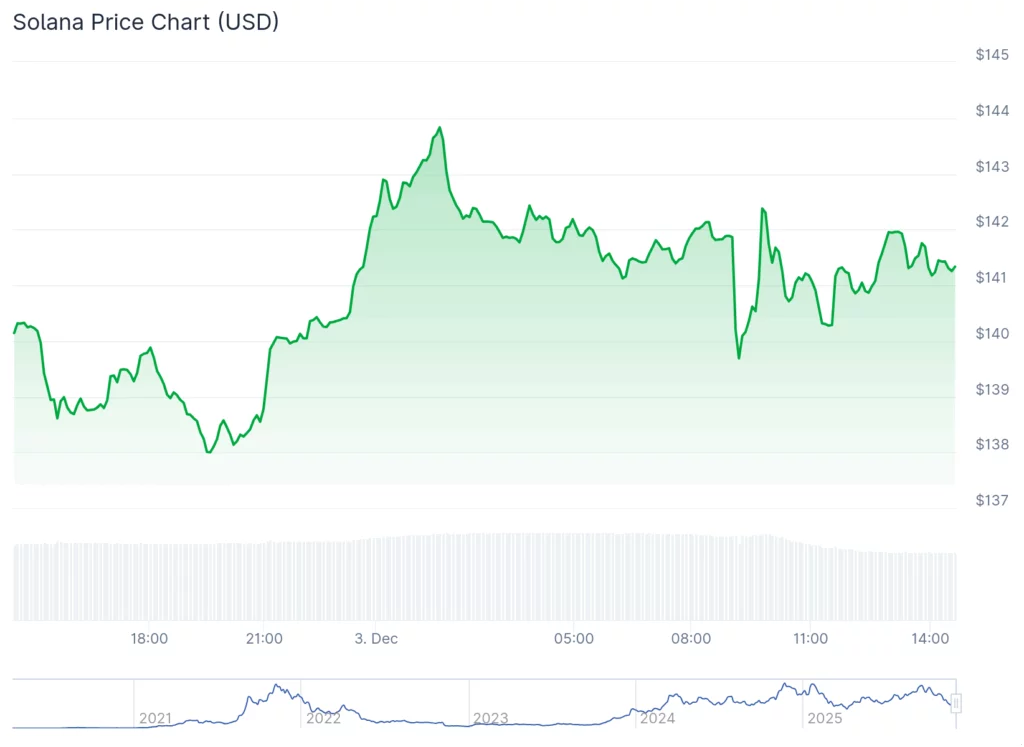Viewport: 1024px width, 747px height.
Task: Click the 08:00 time axis label
Action: tap(691, 638)
